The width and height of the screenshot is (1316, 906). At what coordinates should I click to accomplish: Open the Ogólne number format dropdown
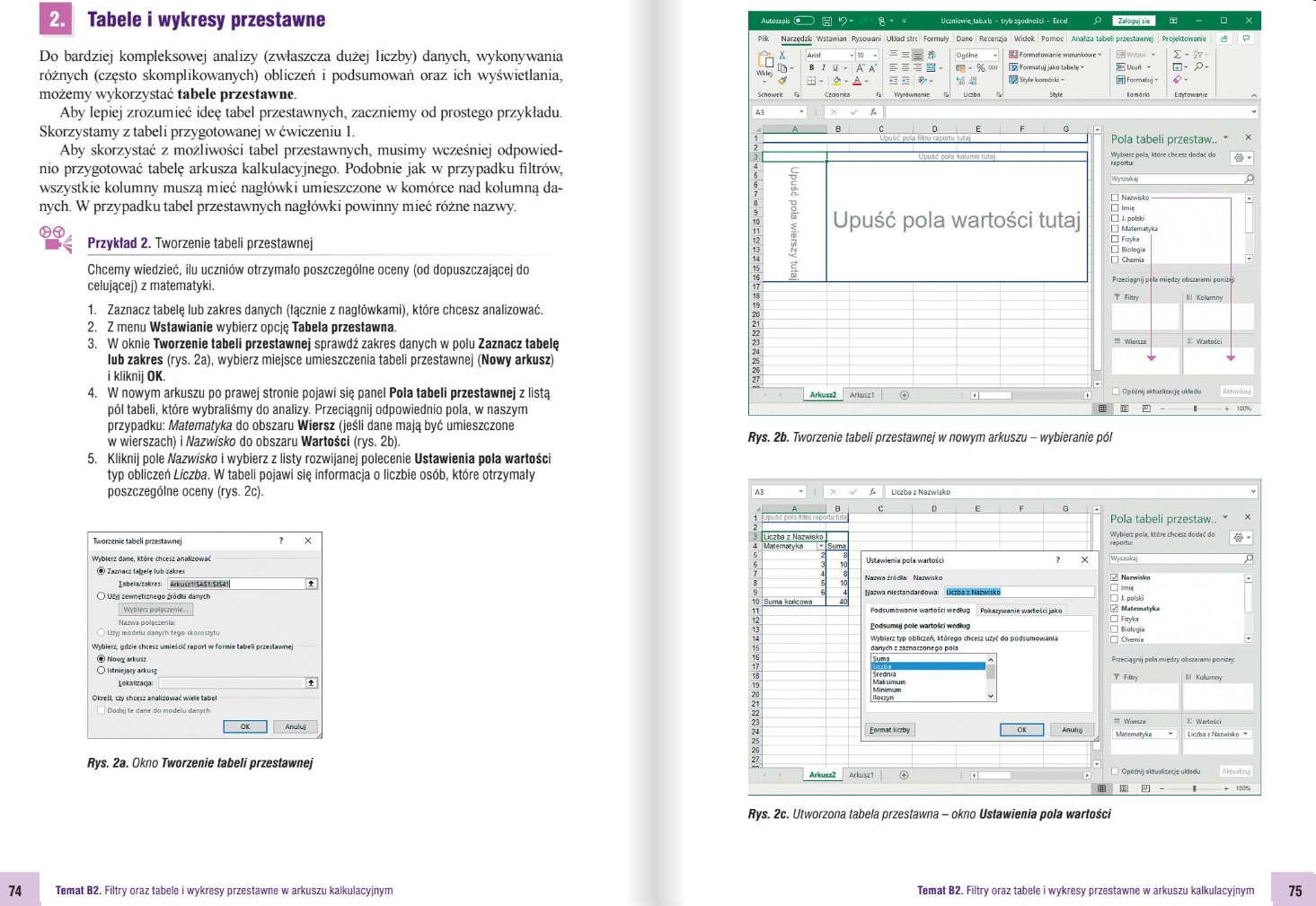pyautogui.click(x=976, y=55)
